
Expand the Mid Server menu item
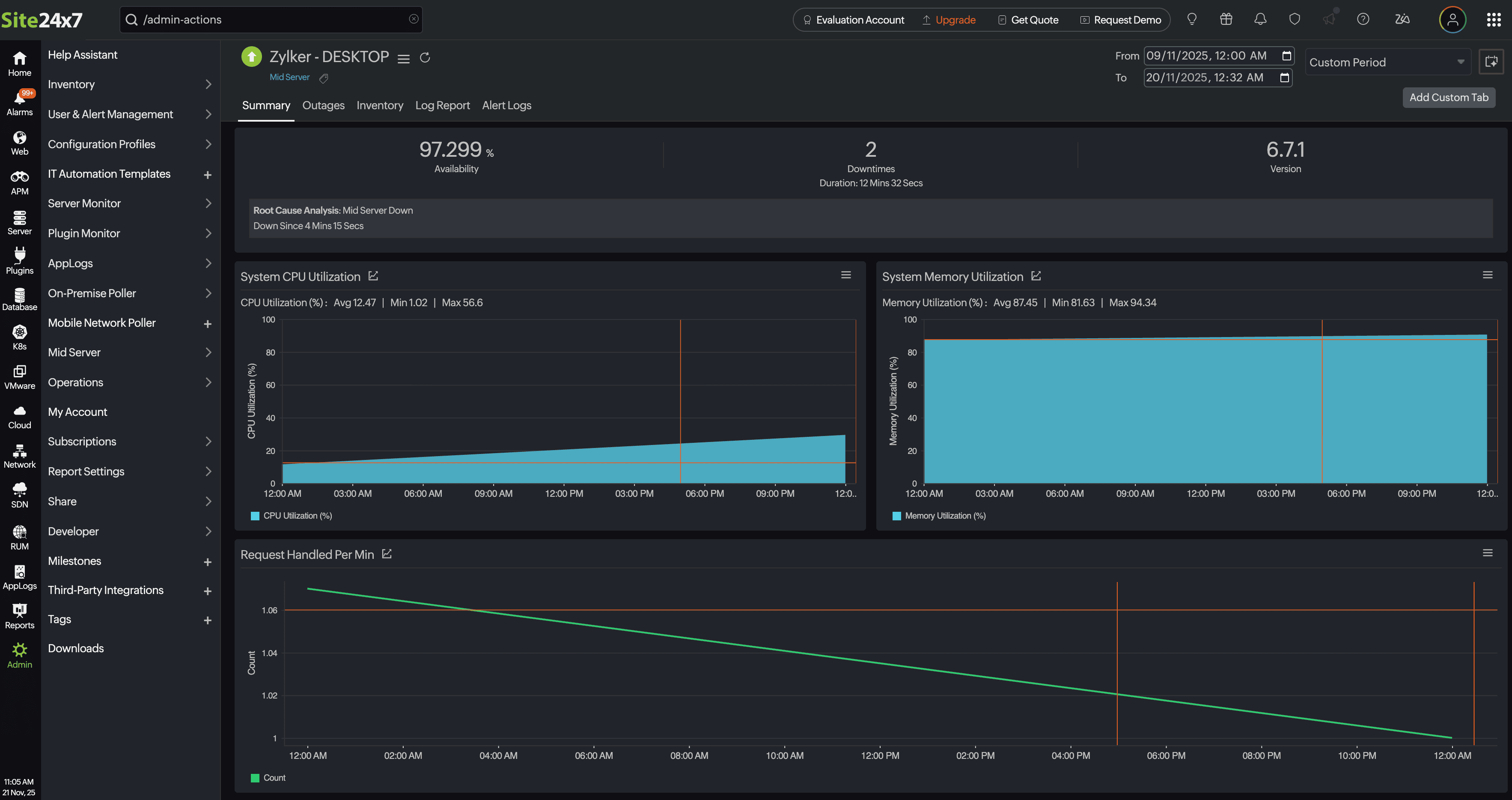pos(129,352)
